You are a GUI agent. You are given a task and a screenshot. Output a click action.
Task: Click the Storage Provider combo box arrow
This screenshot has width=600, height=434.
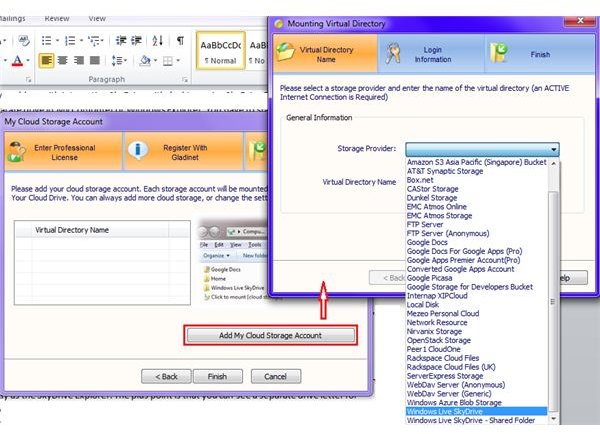tap(553, 149)
